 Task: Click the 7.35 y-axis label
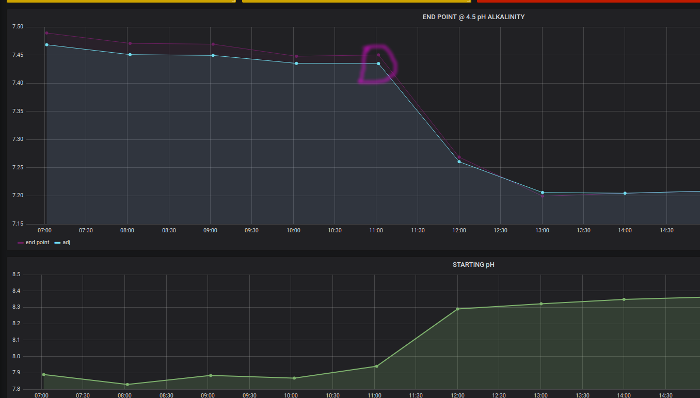(17, 111)
